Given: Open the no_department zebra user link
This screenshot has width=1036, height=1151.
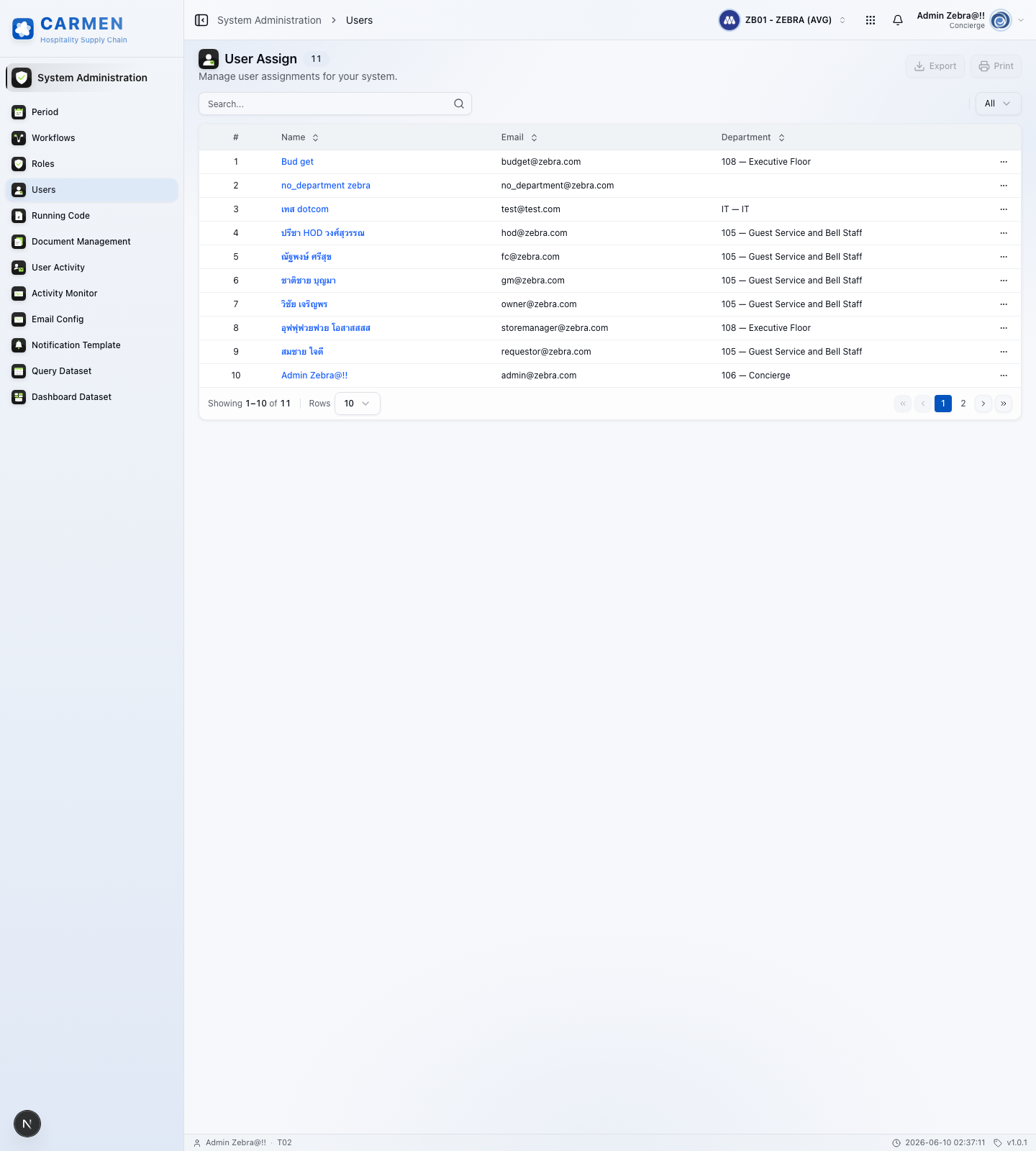Looking at the screenshot, I should click(326, 186).
